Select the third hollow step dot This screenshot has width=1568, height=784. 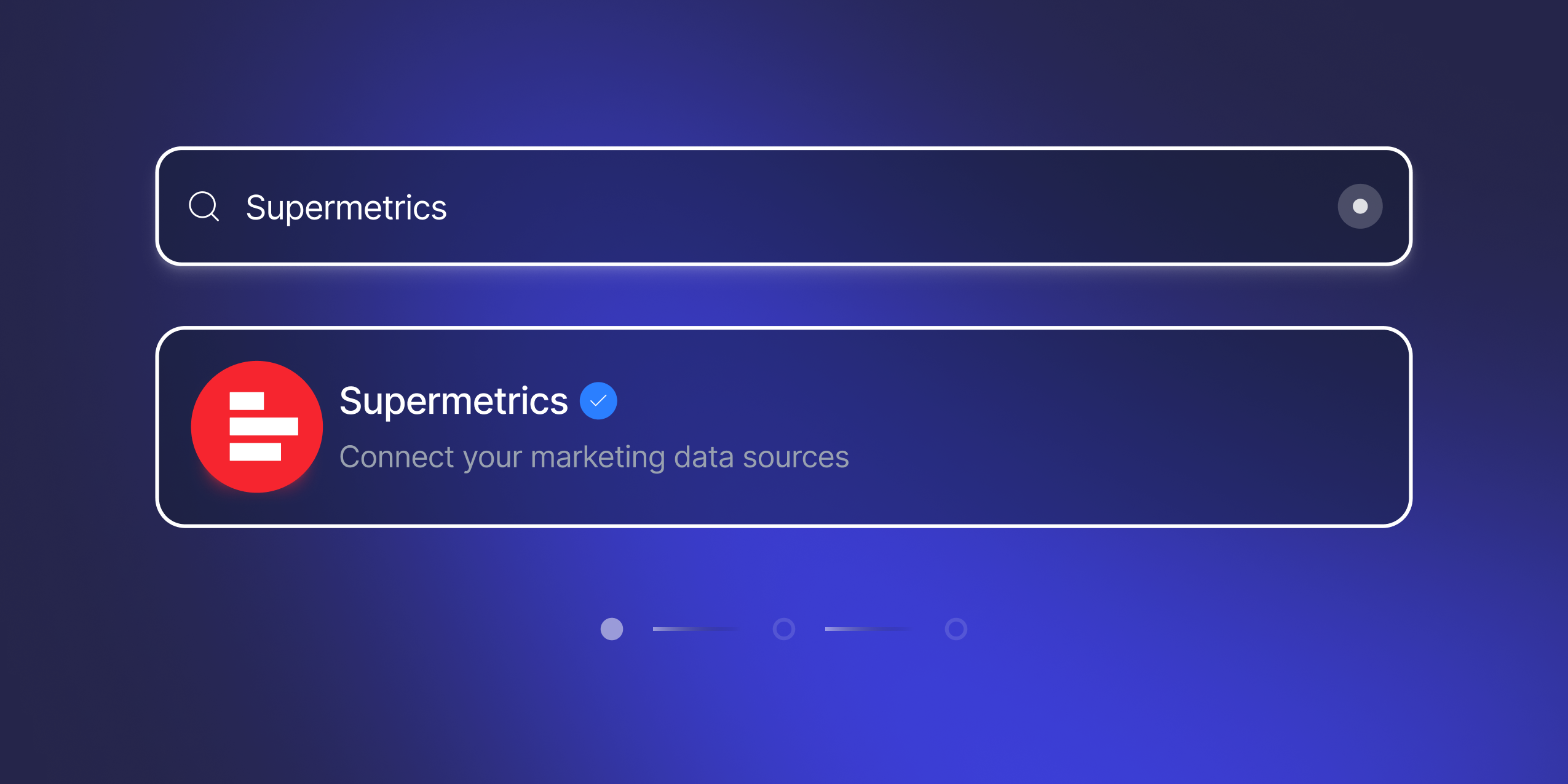(x=956, y=629)
